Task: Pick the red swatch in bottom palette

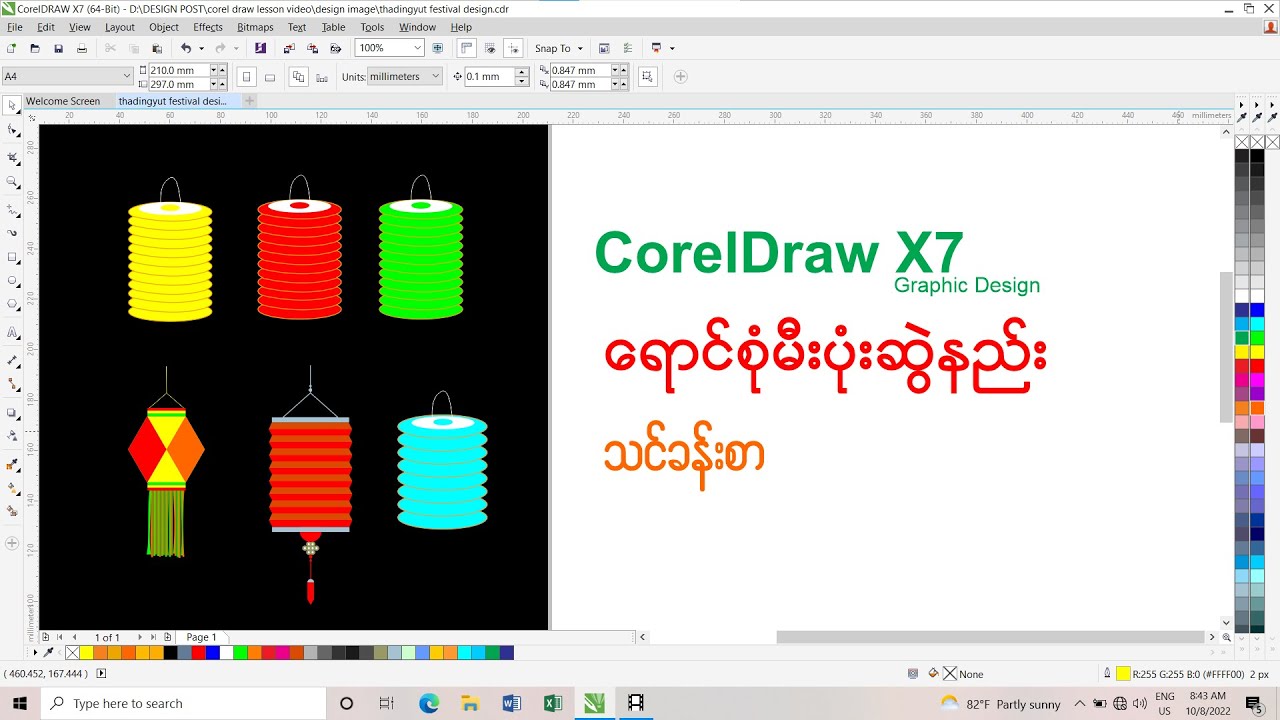Action: (199, 653)
